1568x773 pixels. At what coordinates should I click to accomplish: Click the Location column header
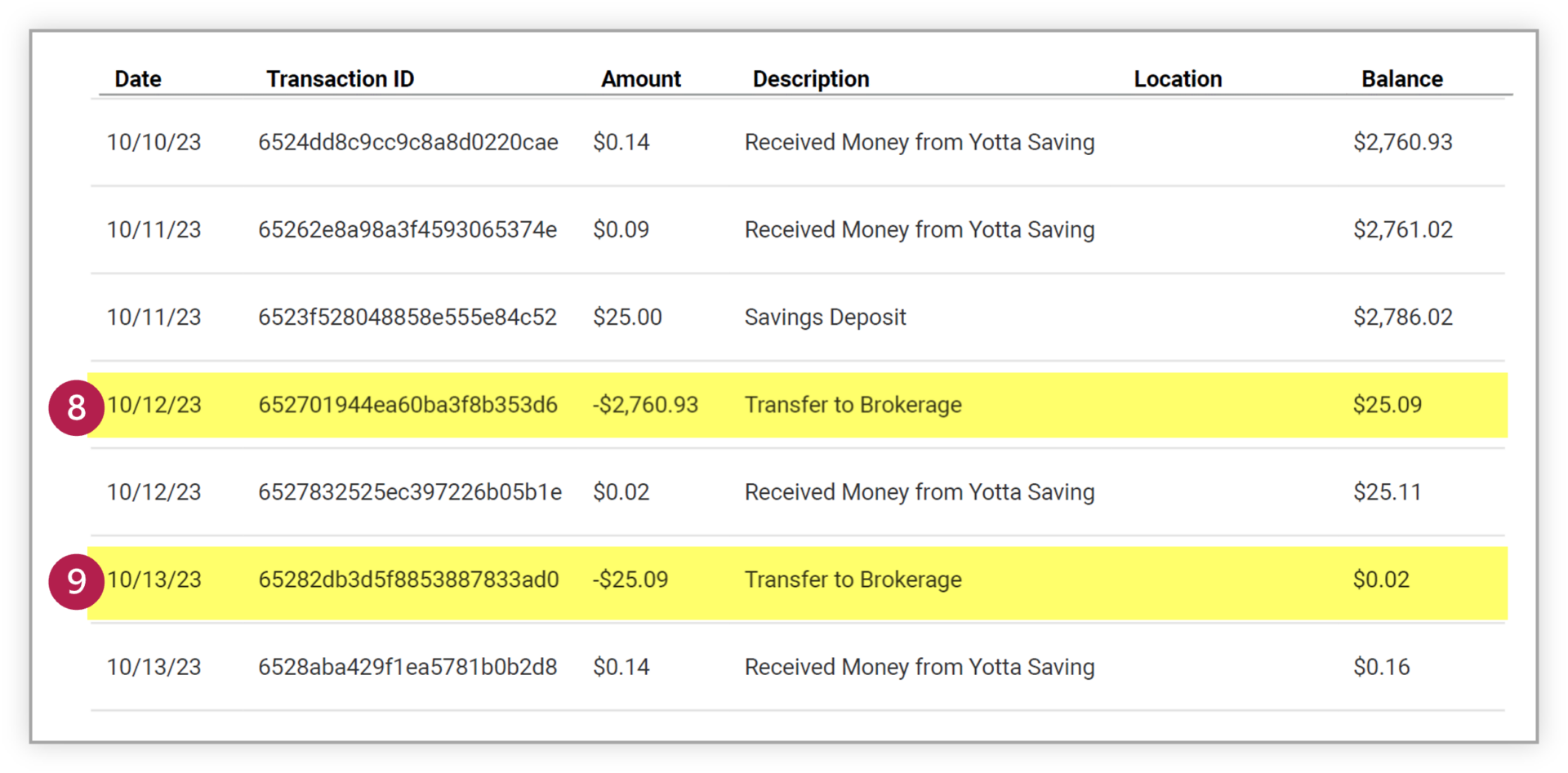[x=1177, y=79]
